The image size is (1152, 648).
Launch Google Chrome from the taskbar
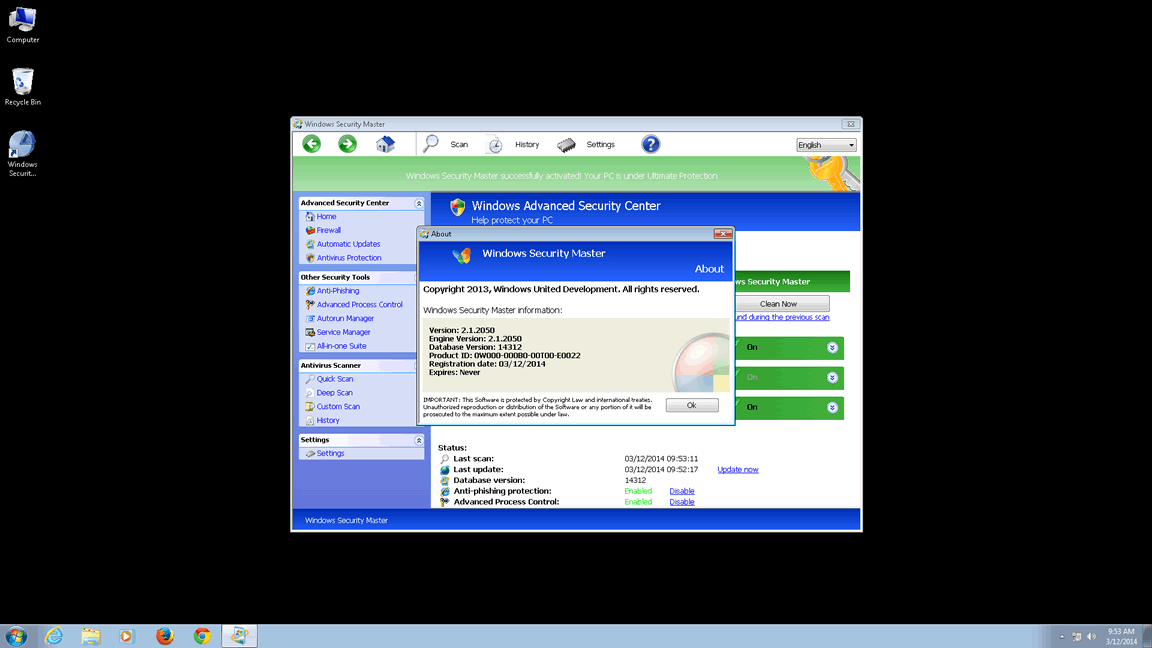(202, 636)
